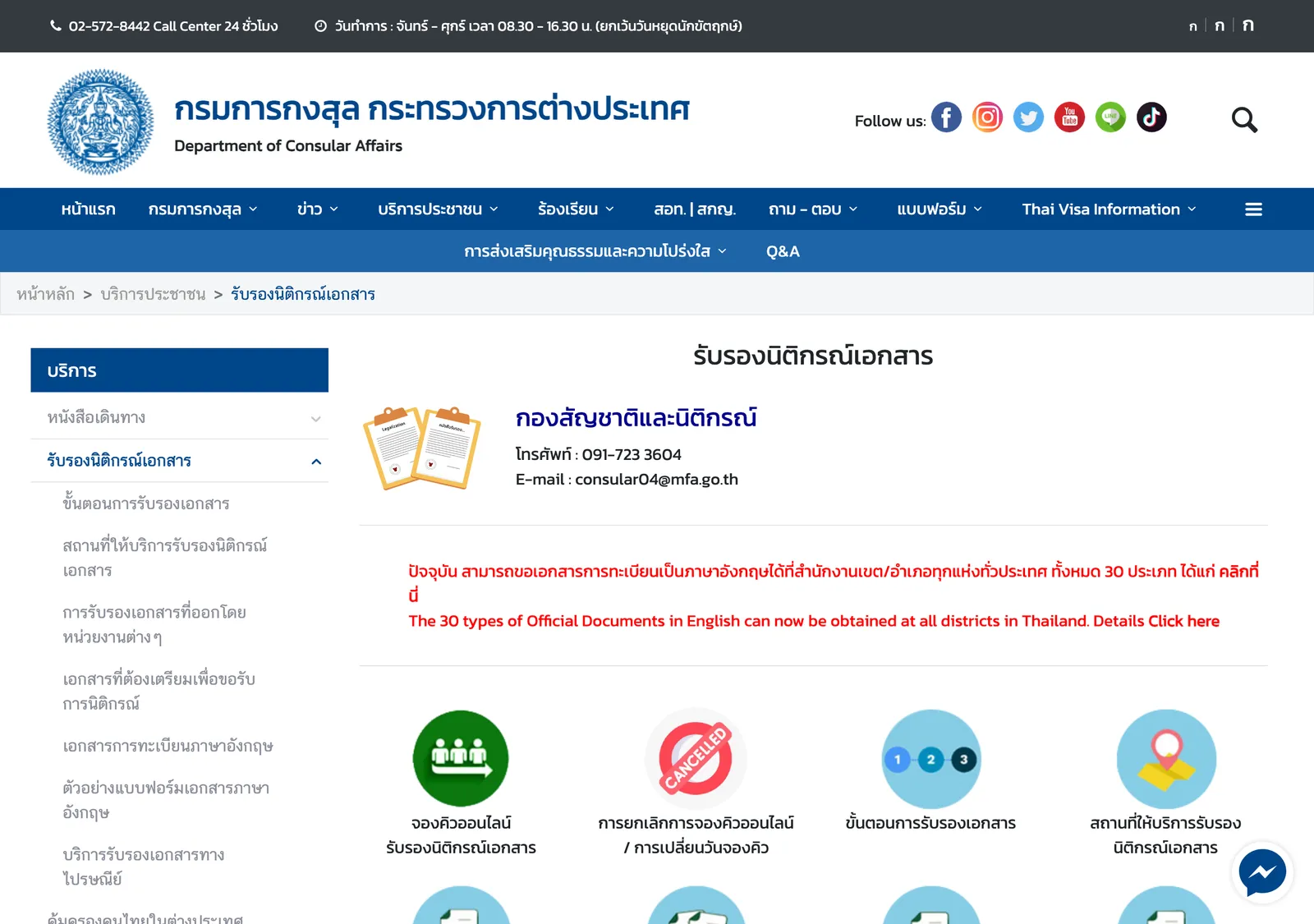The height and width of the screenshot is (924, 1314).
Task: Select the medium font size option
Action: pos(1220,26)
